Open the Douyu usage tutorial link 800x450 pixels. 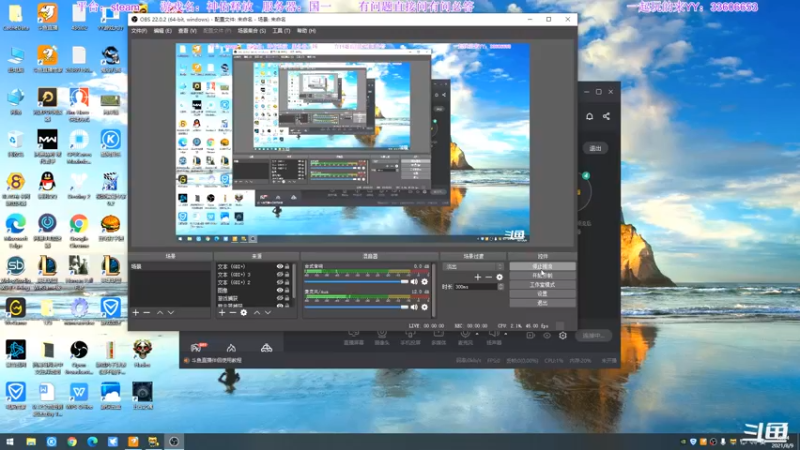pos(216,360)
